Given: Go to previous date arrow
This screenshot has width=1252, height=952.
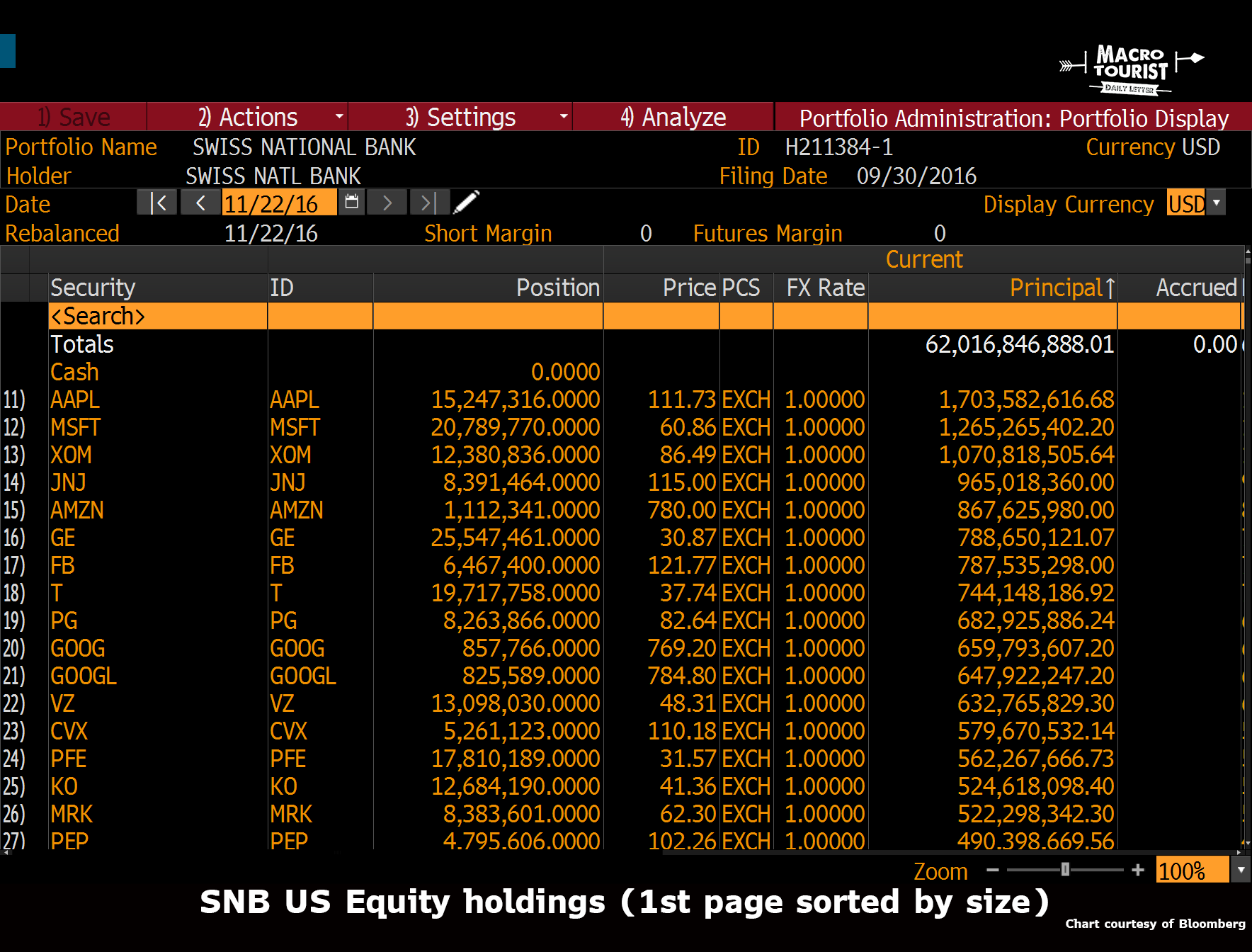Looking at the screenshot, I should [x=200, y=203].
